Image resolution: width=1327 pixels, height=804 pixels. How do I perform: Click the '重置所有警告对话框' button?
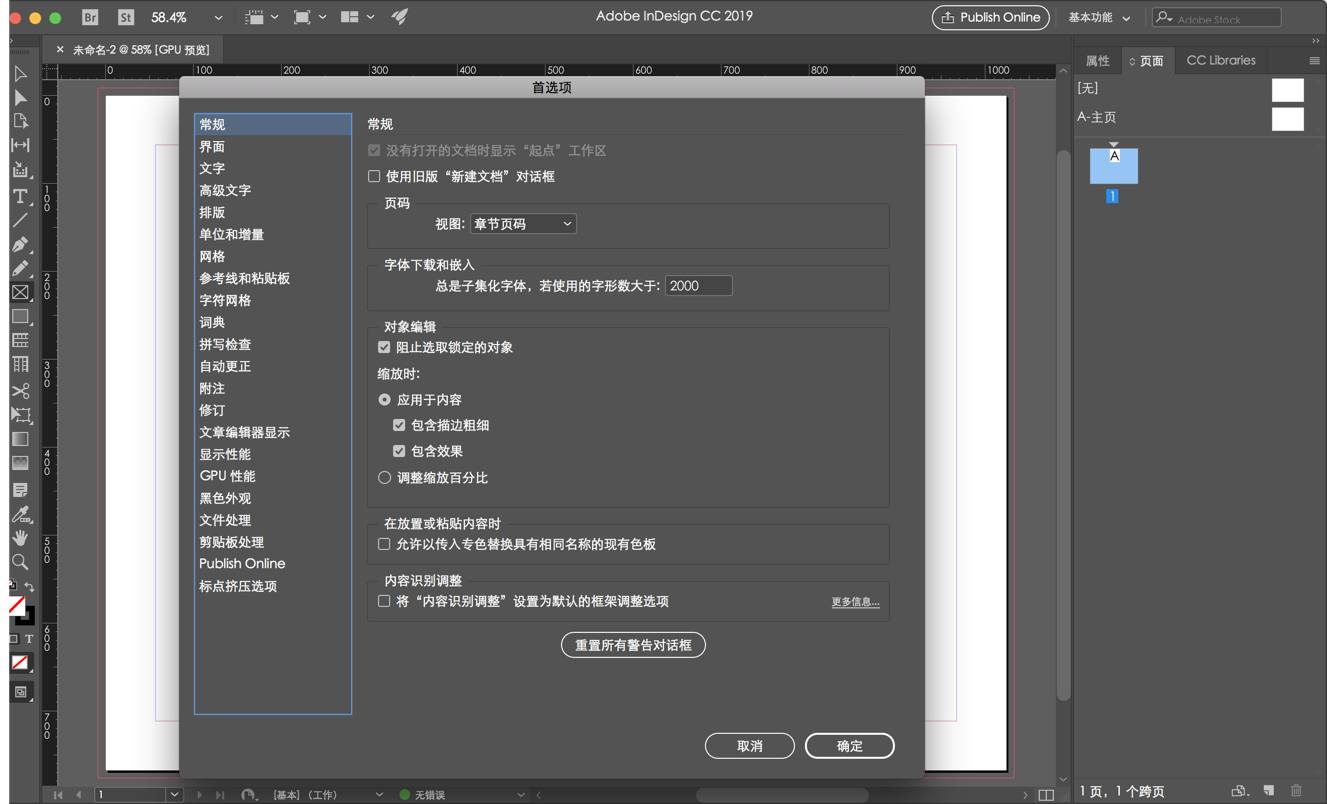(x=633, y=645)
